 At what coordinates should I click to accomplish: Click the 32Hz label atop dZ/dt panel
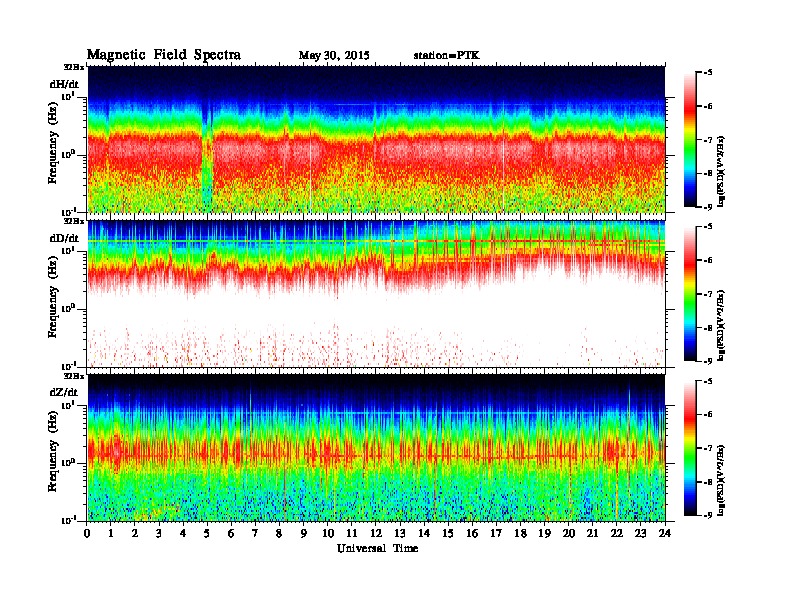(74, 376)
